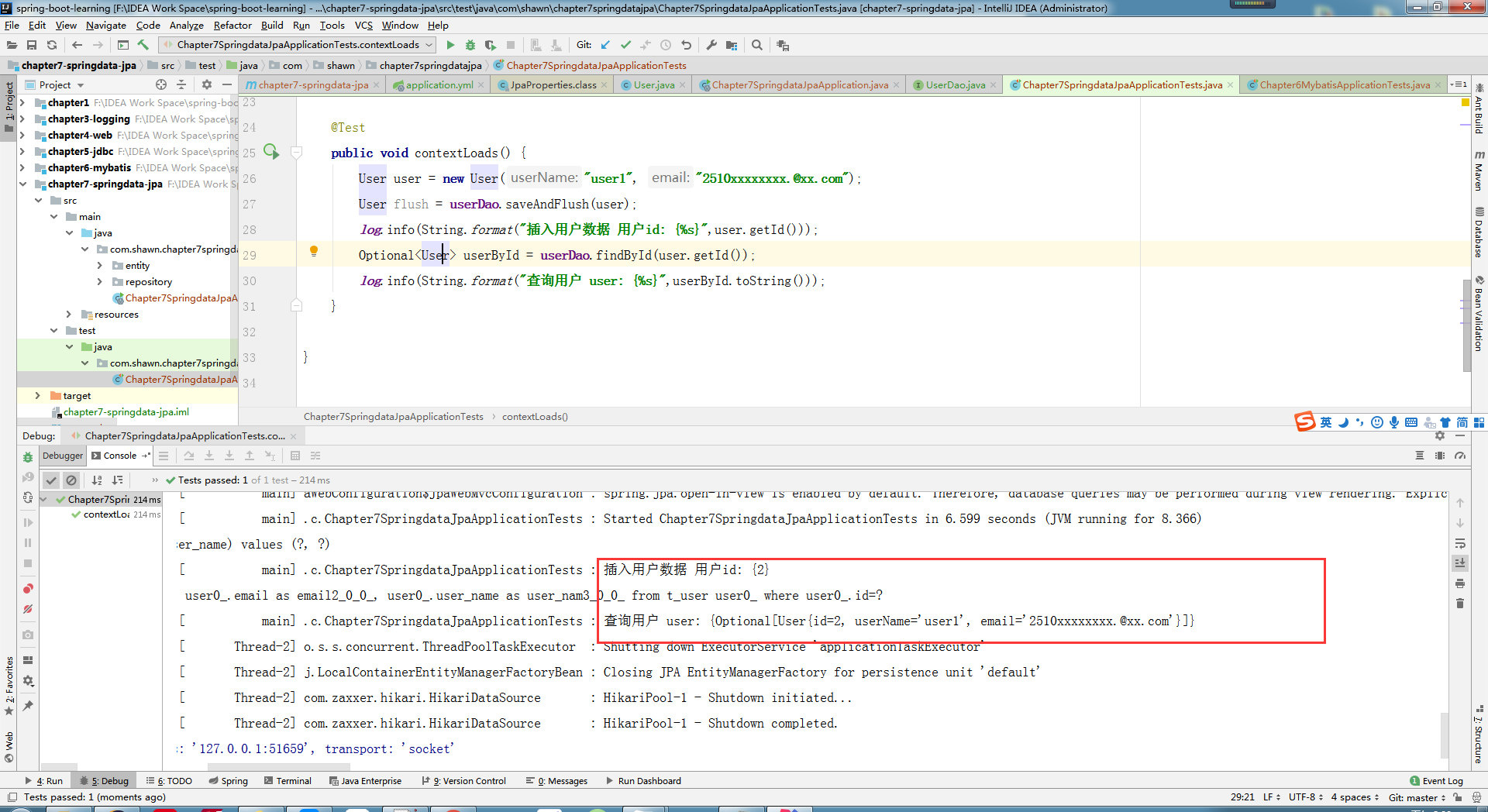This screenshot has width=1488, height=812.
Task: Click the Git: master branch widget
Action: 1417,797
